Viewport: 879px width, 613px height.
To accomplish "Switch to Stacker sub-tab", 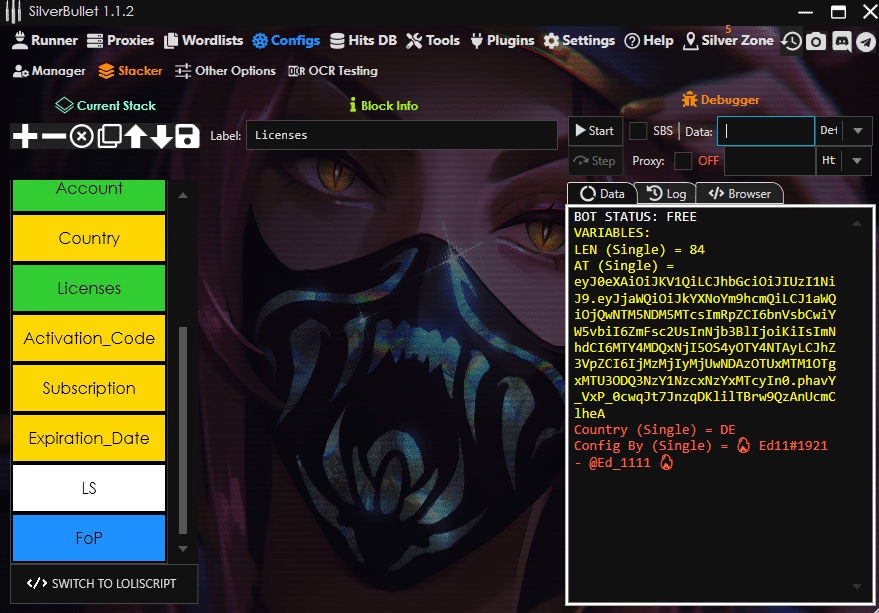I will click(x=130, y=71).
